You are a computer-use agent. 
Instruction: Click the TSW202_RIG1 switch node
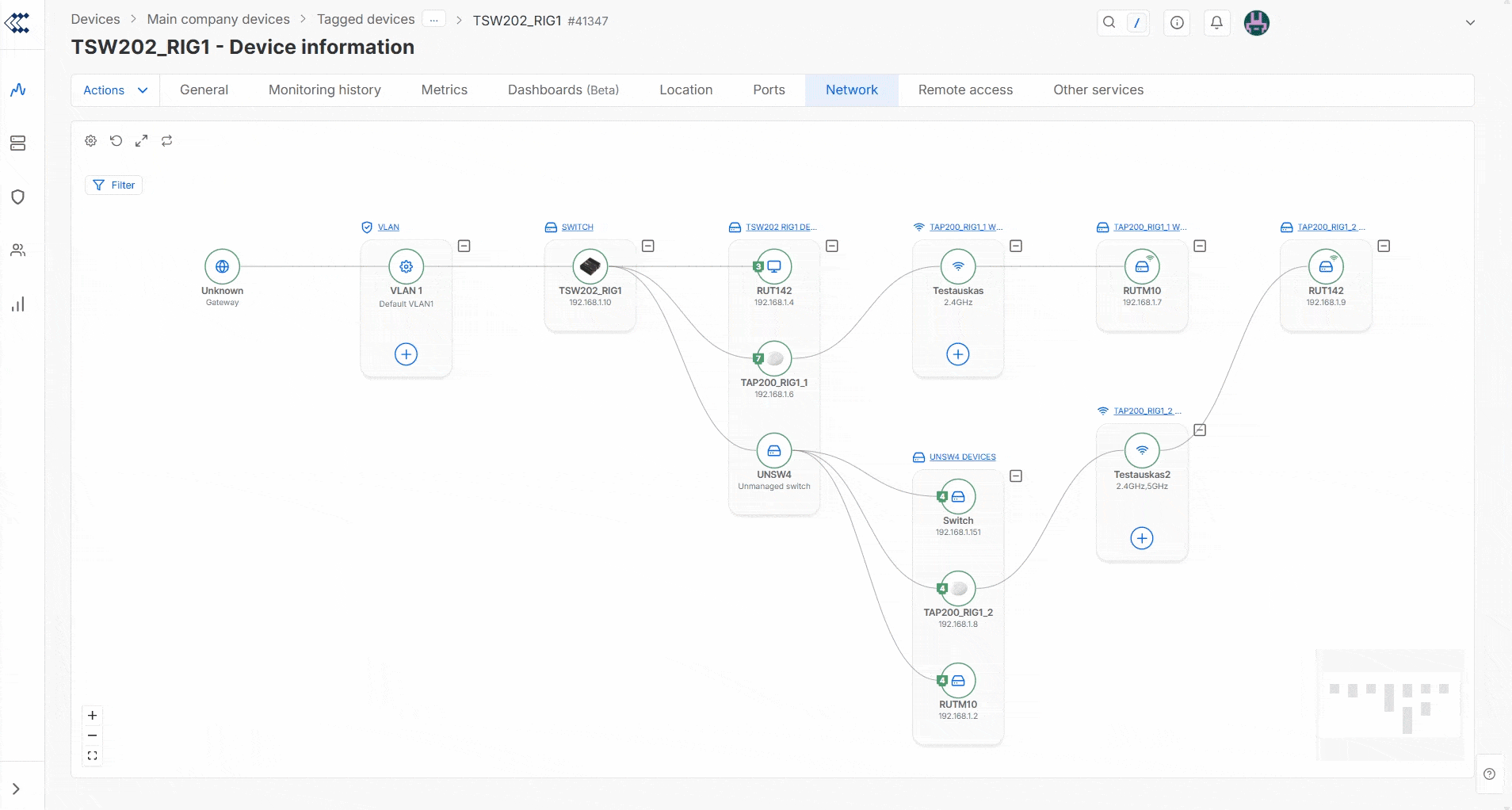[x=590, y=267]
